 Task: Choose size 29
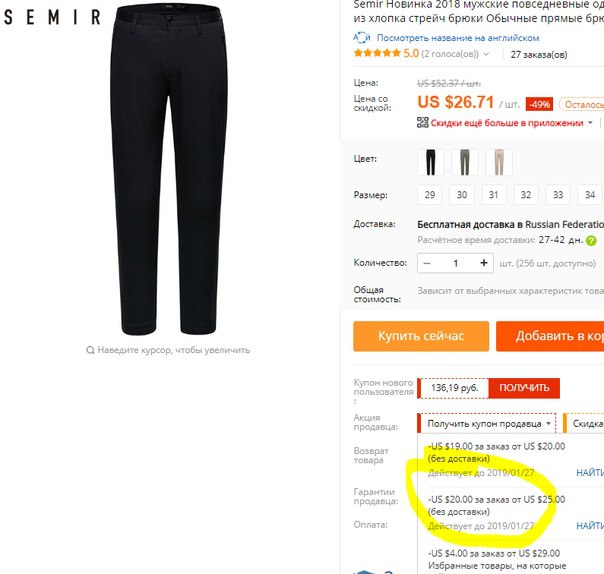[430, 195]
